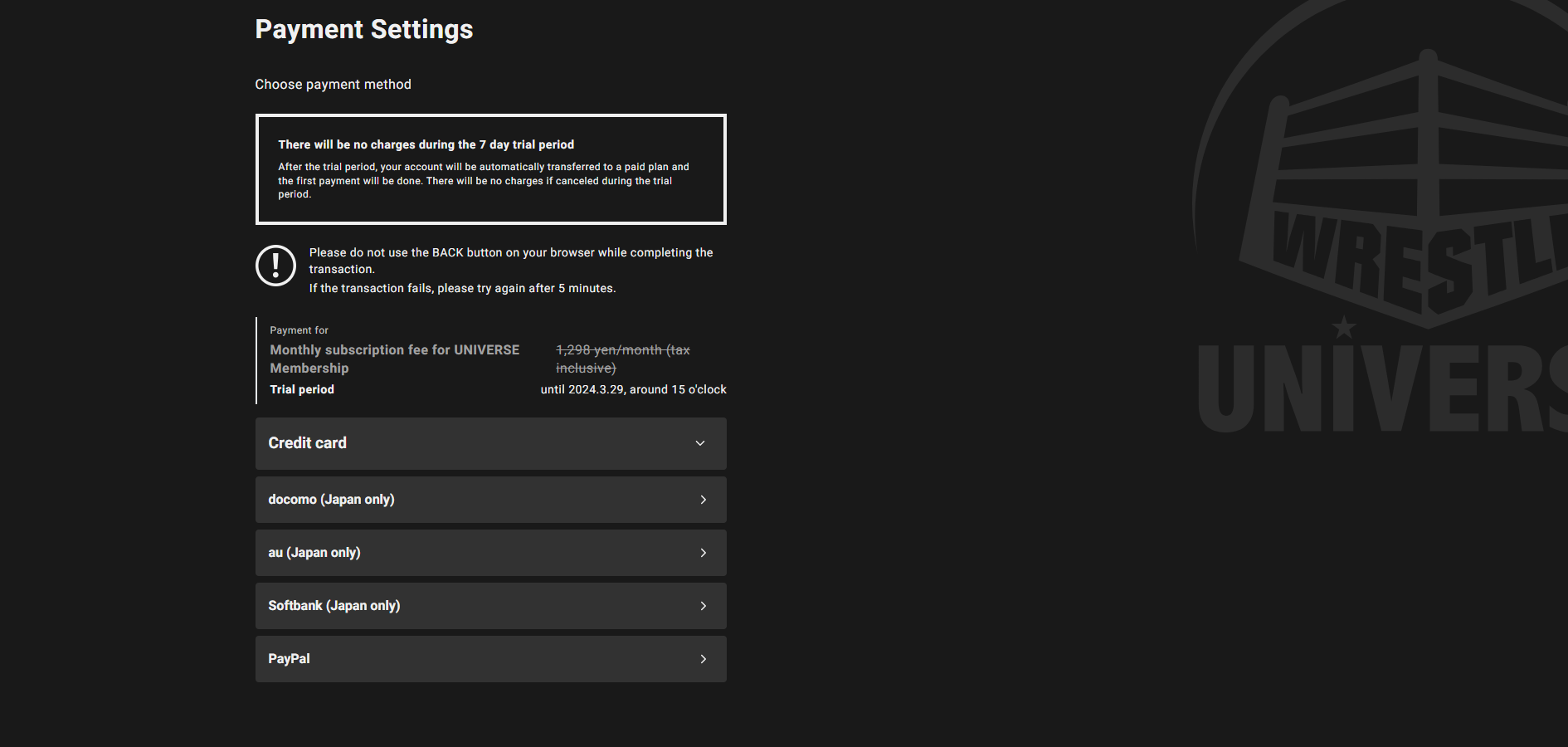The height and width of the screenshot is (747, 1568).
Task: Click the Choose payment method subtitle
Action: [333, 85]
